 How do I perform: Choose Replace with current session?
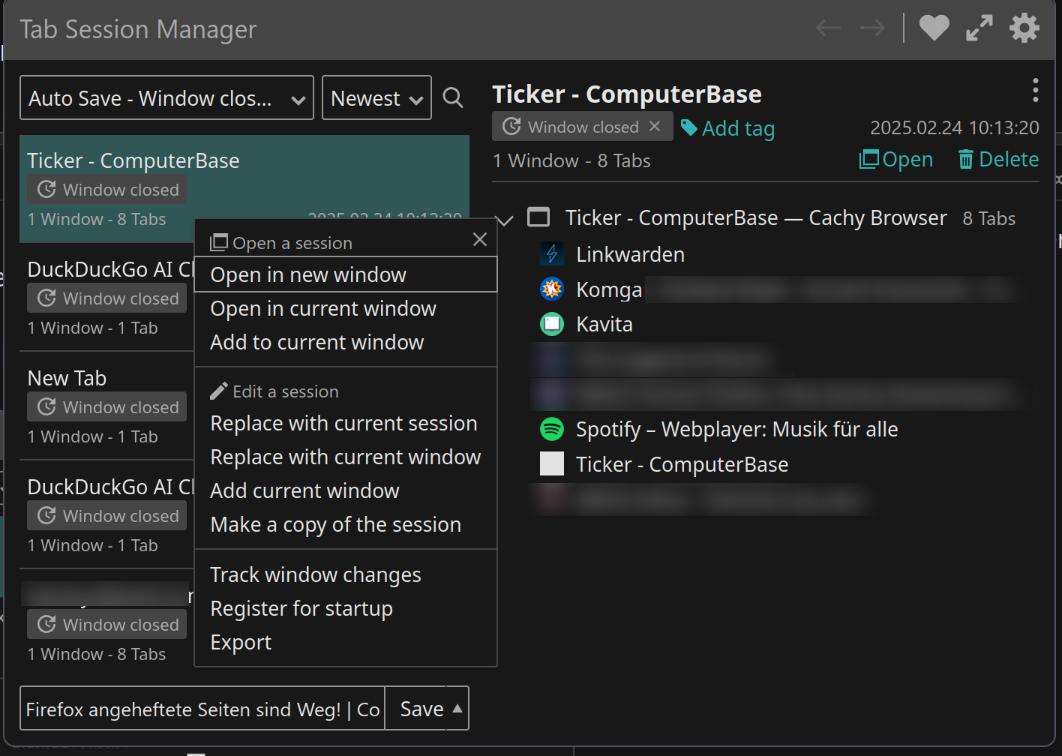pos(346,423)
